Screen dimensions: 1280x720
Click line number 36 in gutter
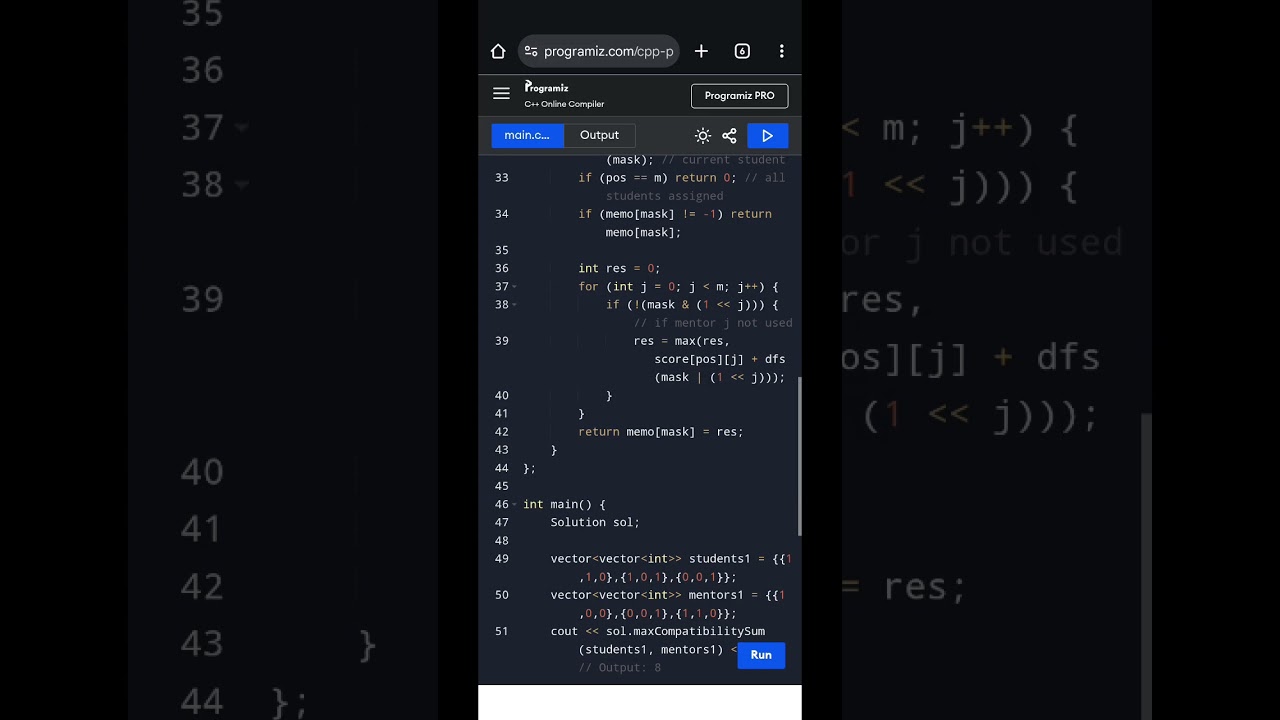pos(501,268)
